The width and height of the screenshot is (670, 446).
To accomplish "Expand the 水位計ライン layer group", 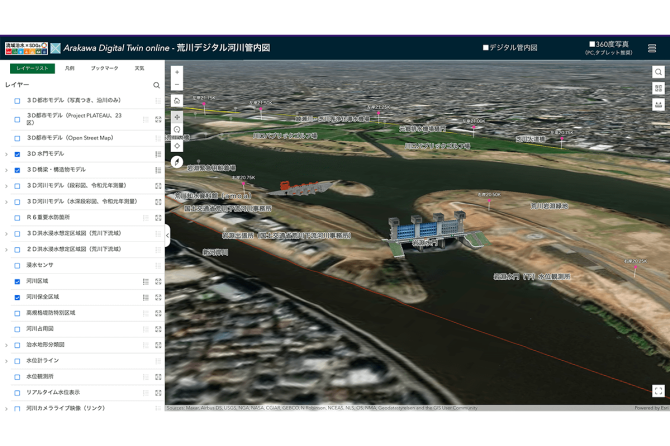I will pyautogui.click(x=6, y=361).
